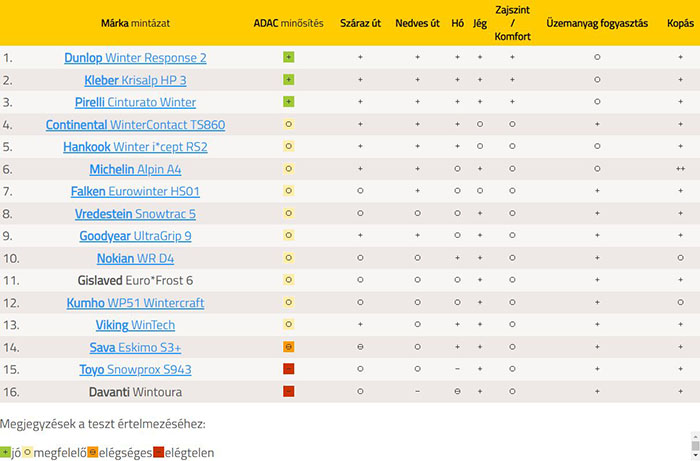Click the 'Megjegyzések a teszt értelmezéséhez' text
This screenshot has height=461, width=700.
coord(103,424)
